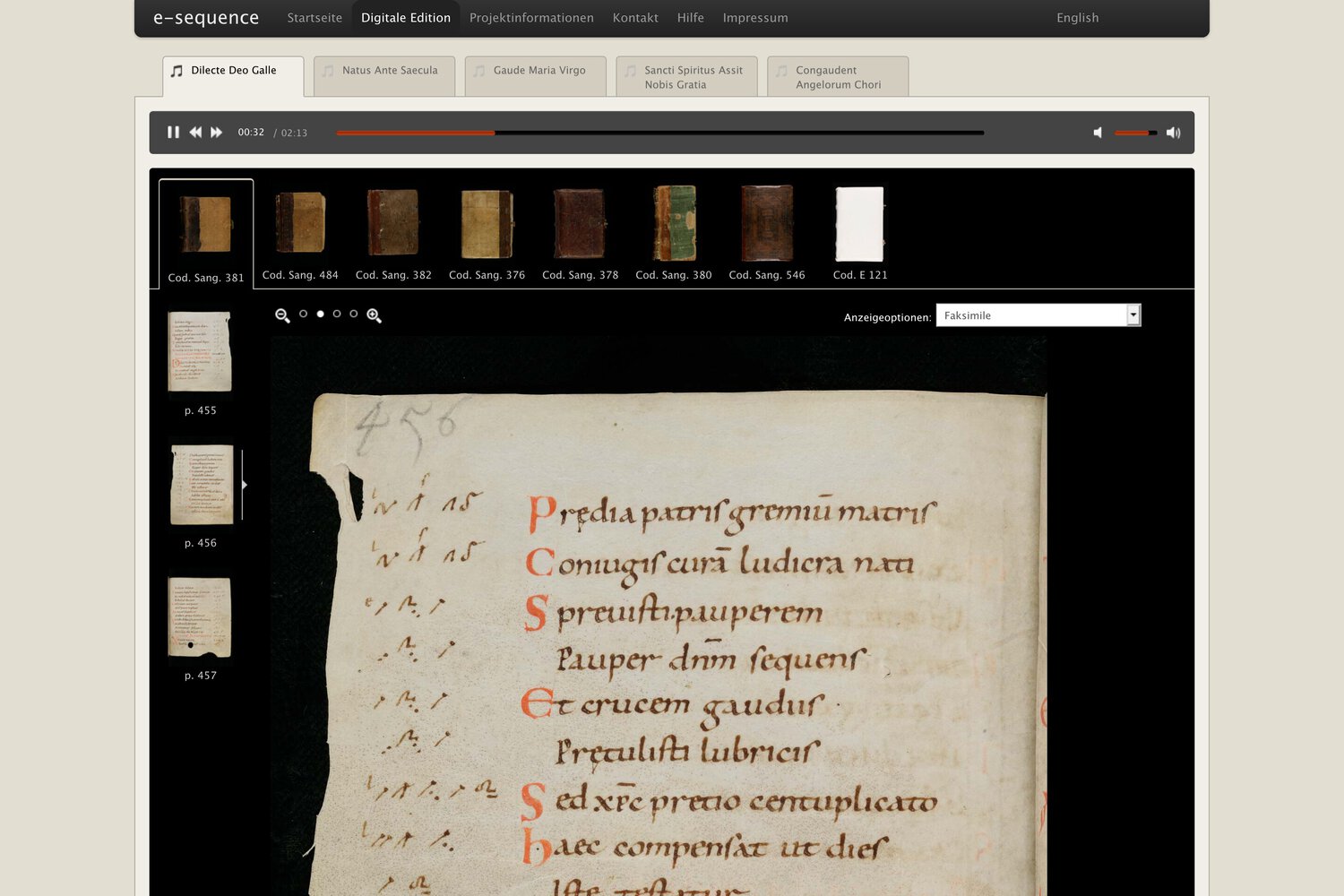
Task: Select the Cod. Sang. 378 manuscript
Action: (x=580, y=233)
